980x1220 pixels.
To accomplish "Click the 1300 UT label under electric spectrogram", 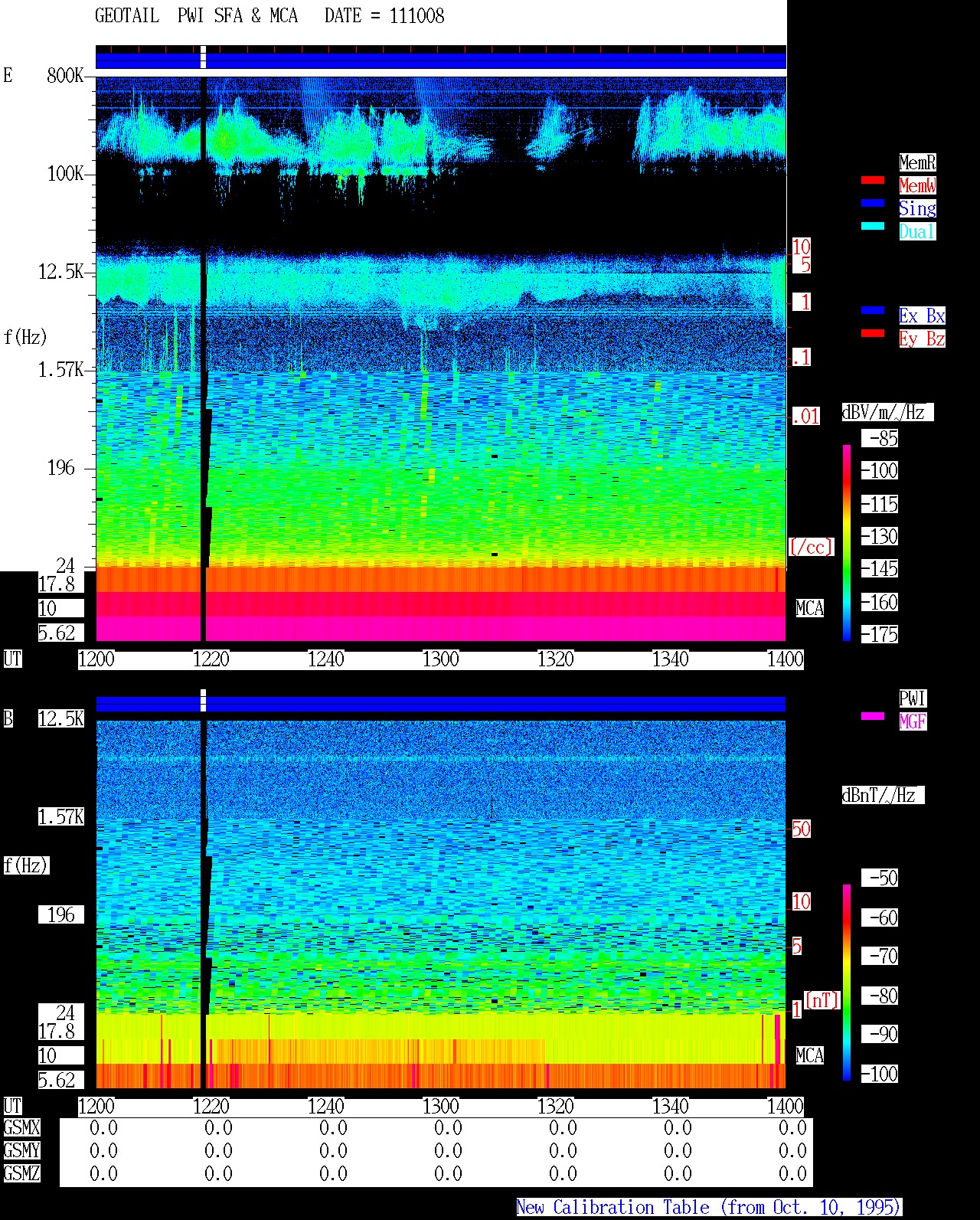I will (440, 659).
